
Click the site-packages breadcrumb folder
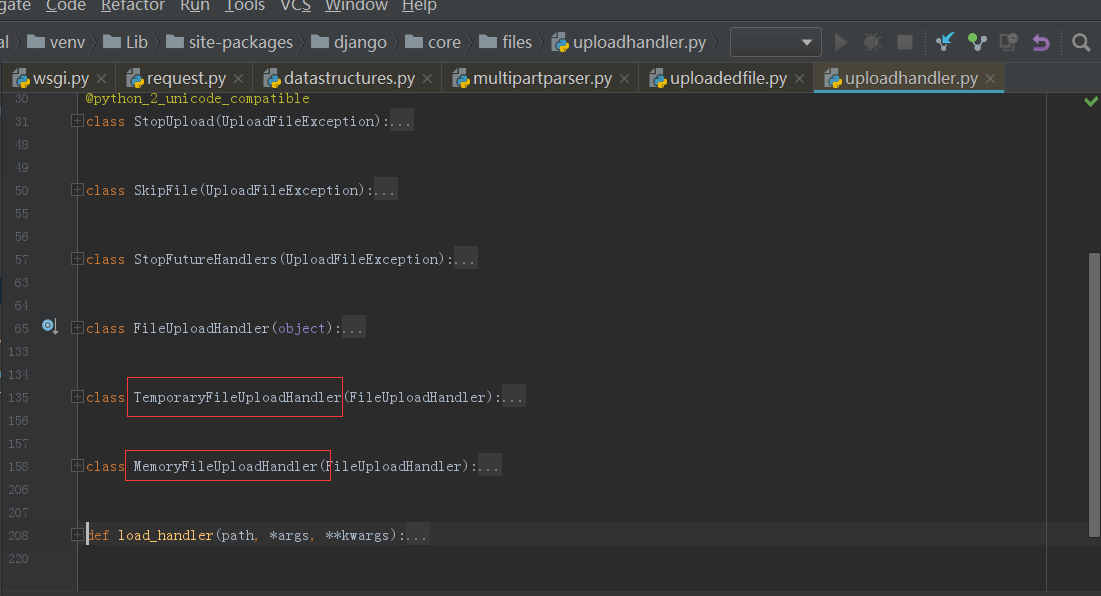229,42
